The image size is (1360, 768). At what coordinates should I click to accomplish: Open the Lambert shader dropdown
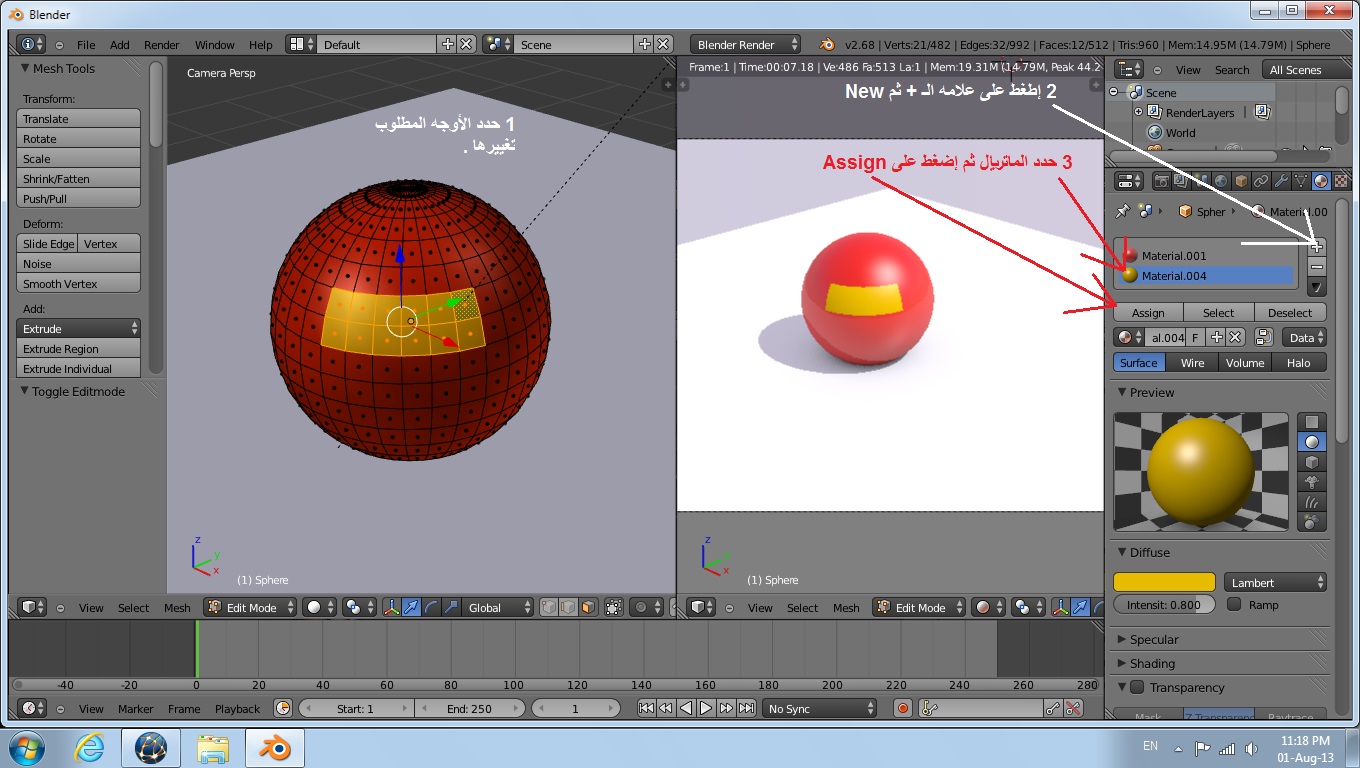pos(1275,582)
